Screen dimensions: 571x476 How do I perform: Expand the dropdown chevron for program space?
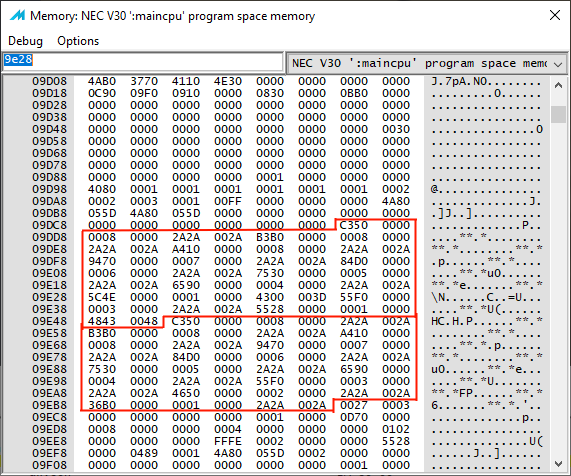point(558,64)
